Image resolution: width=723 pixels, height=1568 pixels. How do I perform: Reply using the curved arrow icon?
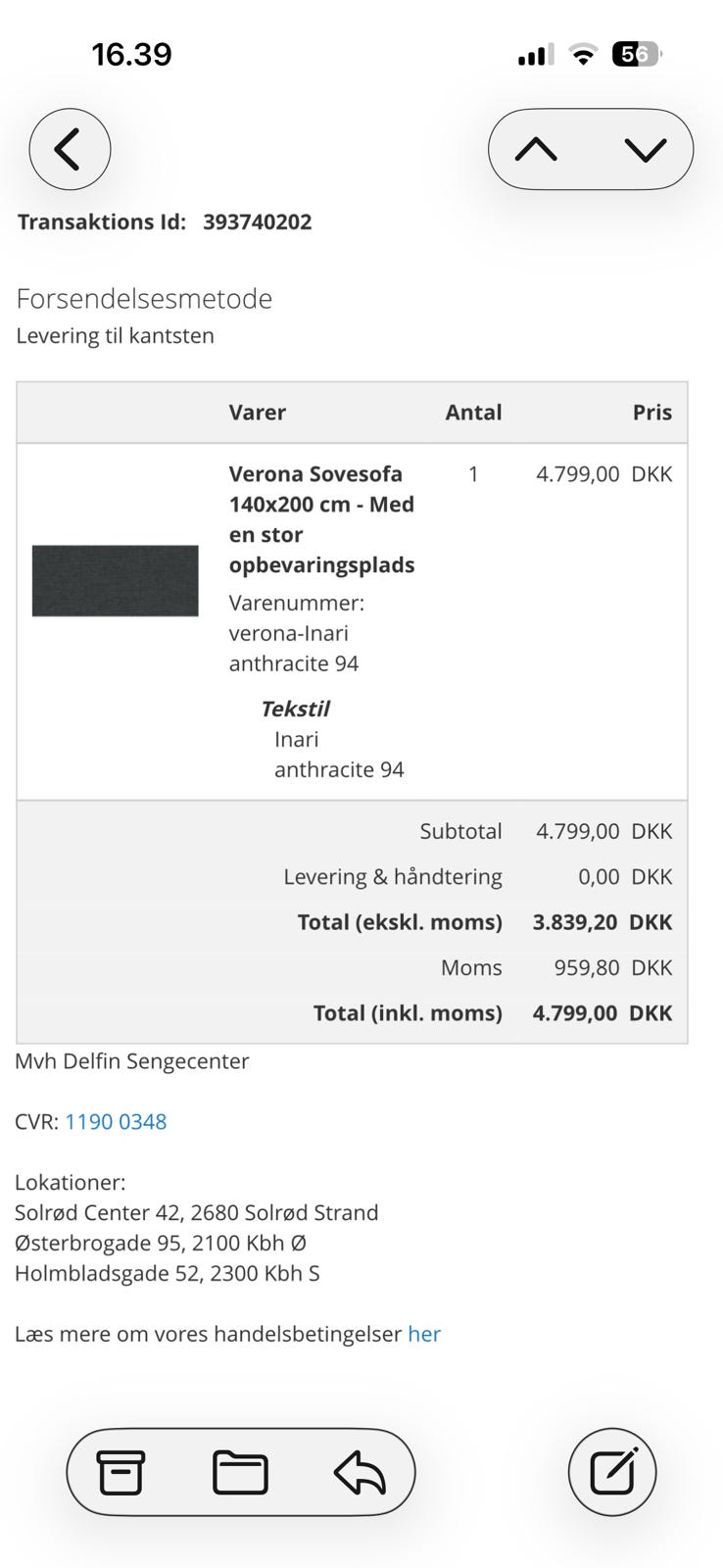[360, 1472]
